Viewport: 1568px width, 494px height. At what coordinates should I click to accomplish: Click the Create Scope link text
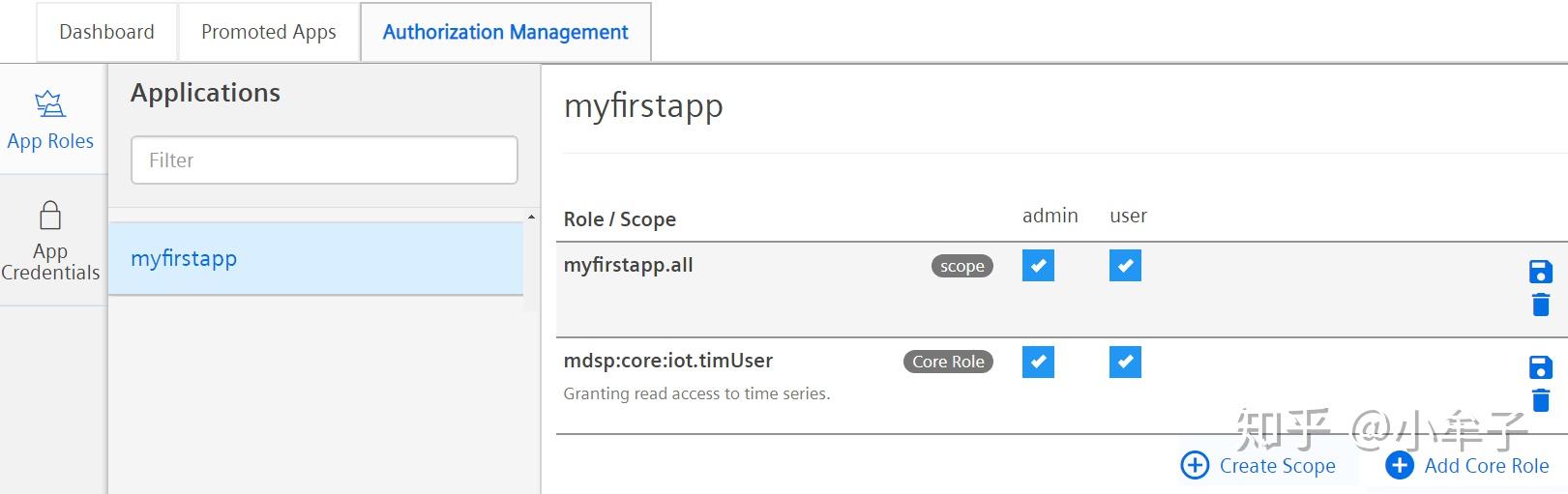point(1277,466)
